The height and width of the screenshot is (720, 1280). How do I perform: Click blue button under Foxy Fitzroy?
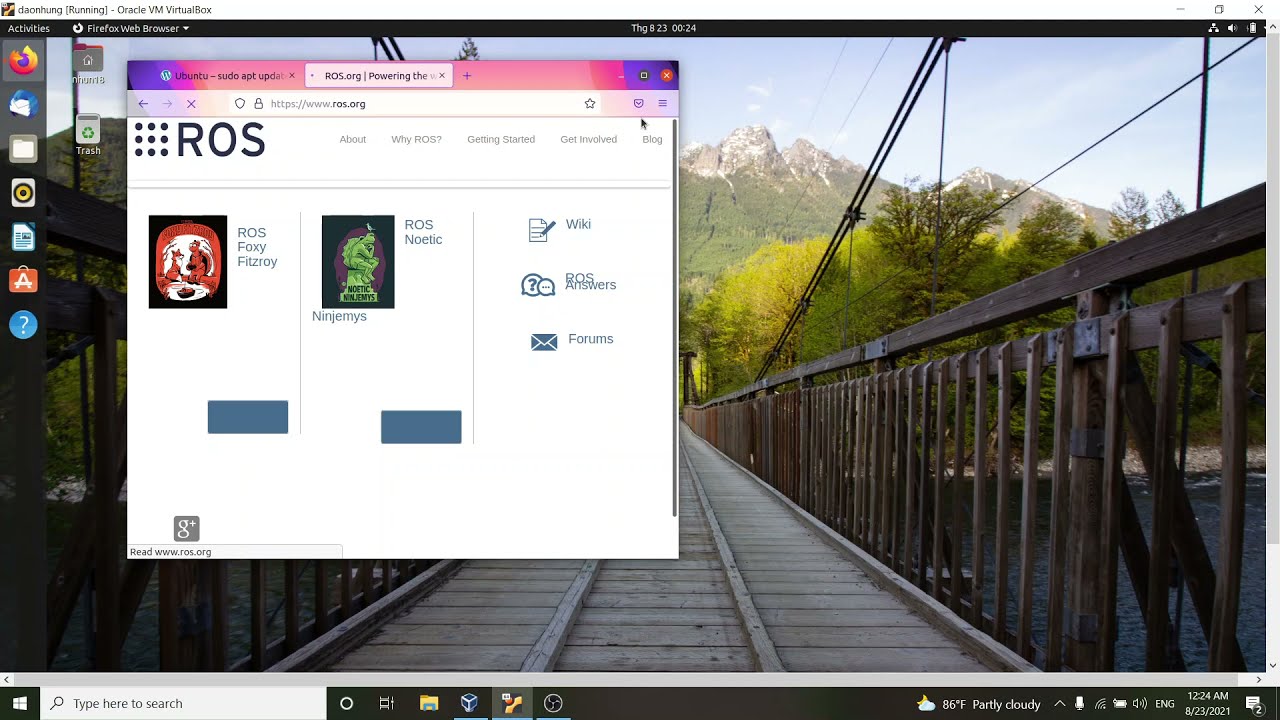(x=248, y=417)
